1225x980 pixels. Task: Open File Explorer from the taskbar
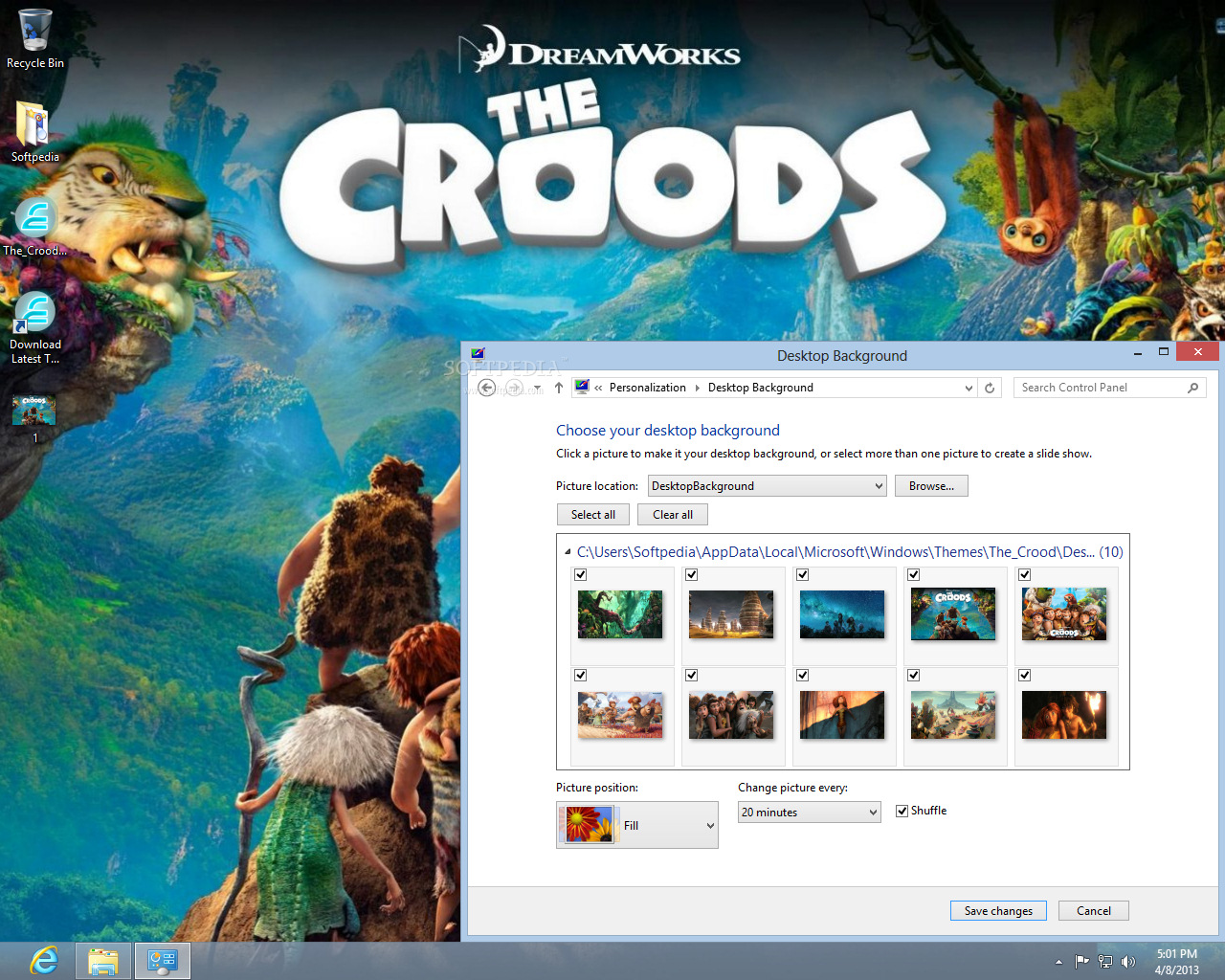(x=102, y=961)
